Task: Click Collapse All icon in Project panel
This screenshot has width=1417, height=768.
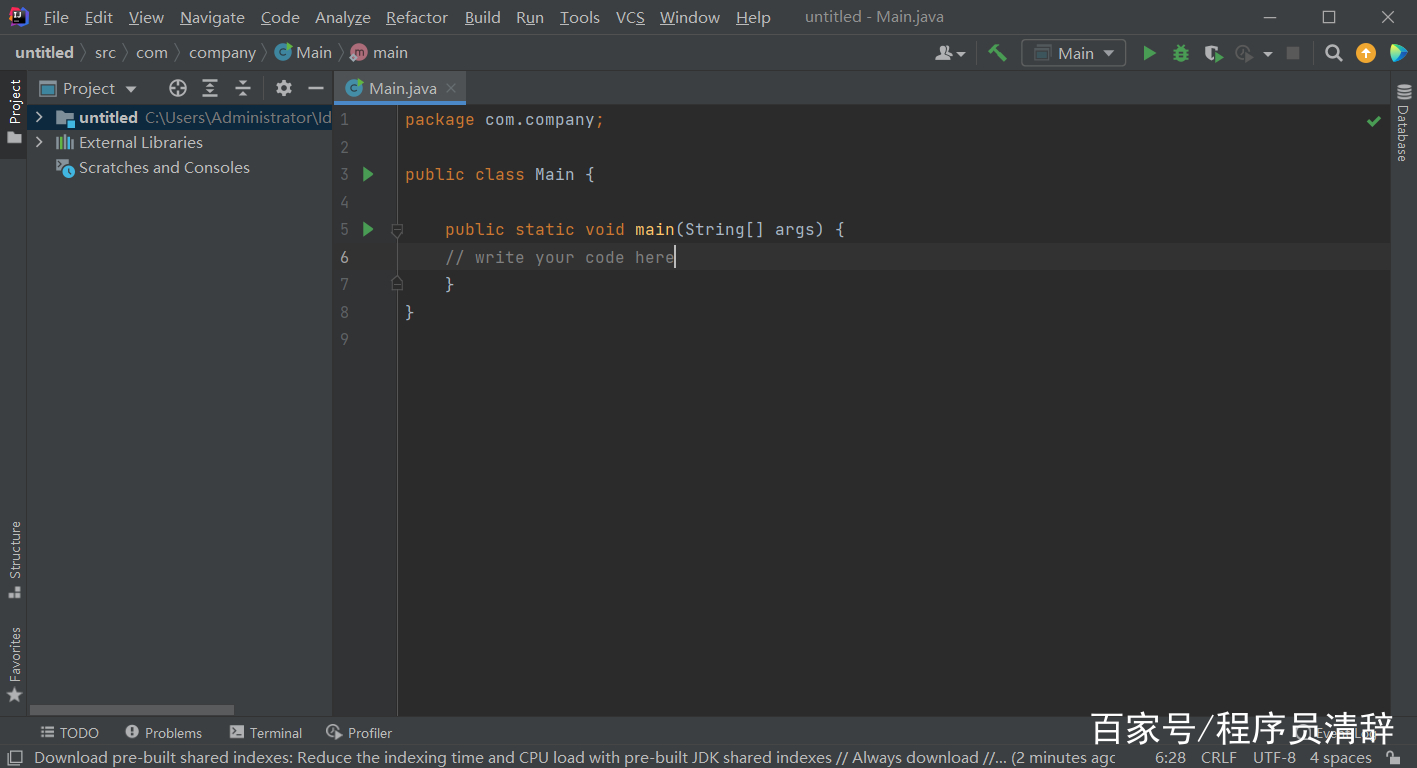Action: click(242, 88)
